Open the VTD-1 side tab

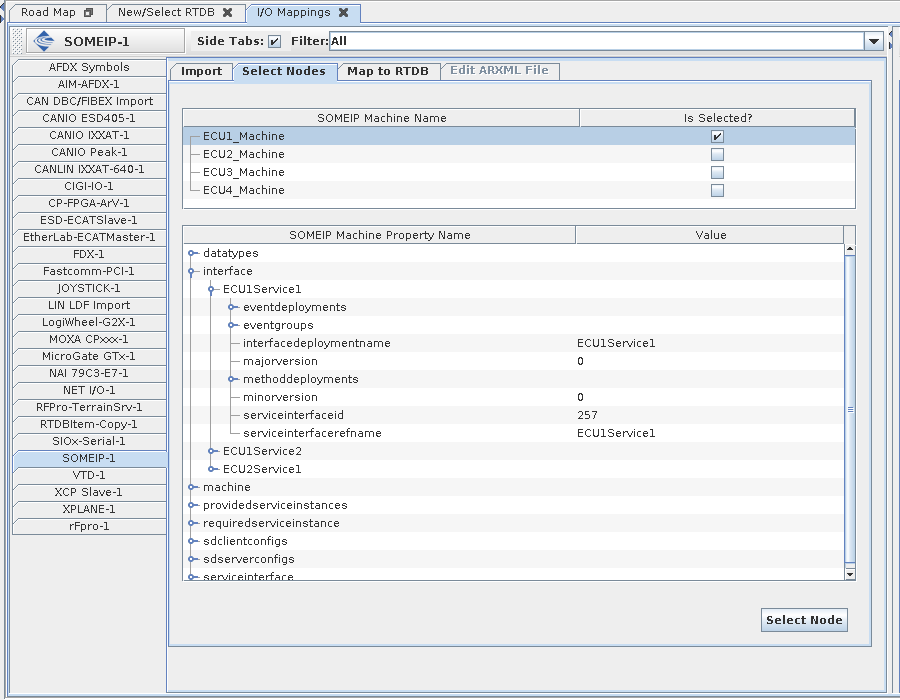coord(89,476)
